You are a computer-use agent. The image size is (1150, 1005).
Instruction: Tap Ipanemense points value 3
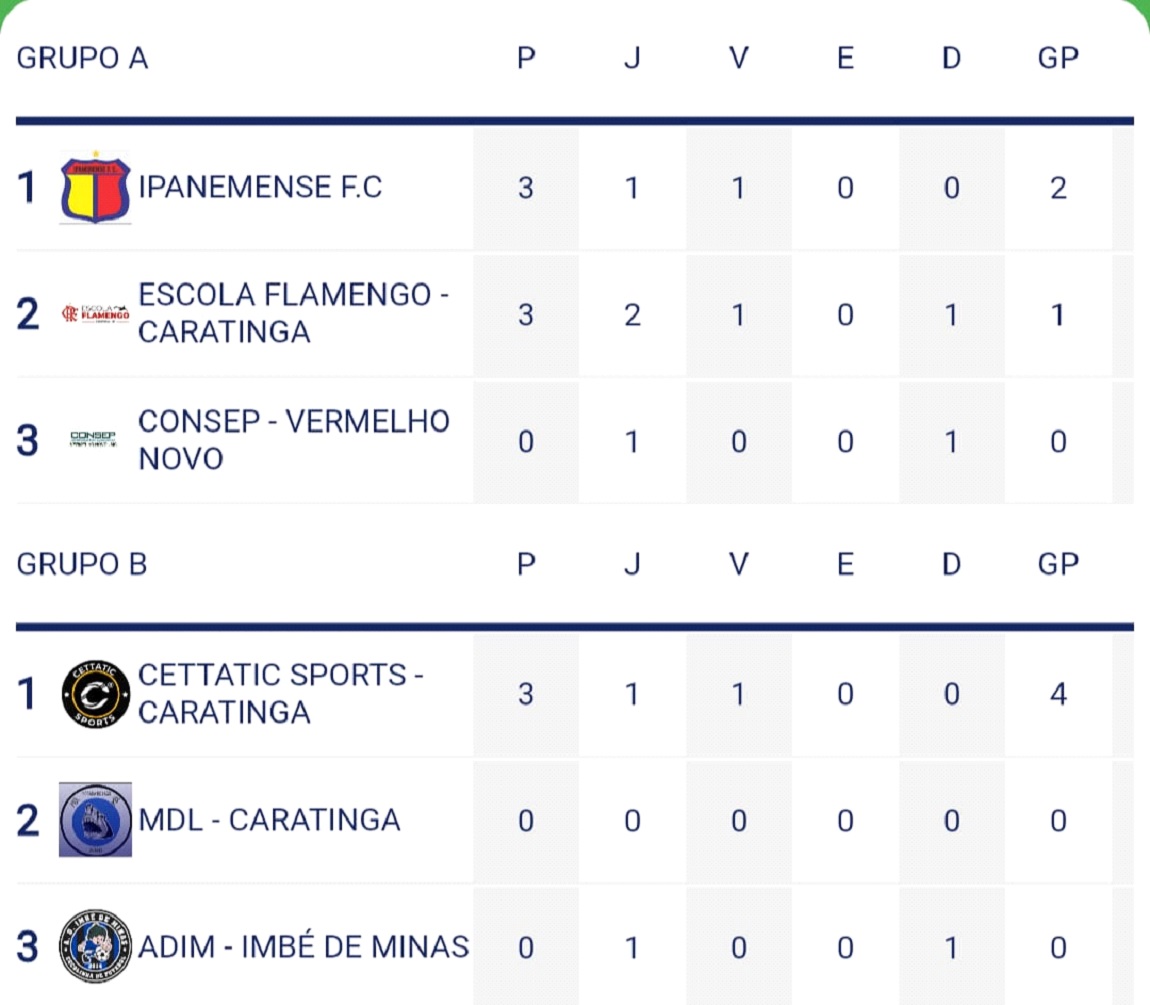coord(526,188)
